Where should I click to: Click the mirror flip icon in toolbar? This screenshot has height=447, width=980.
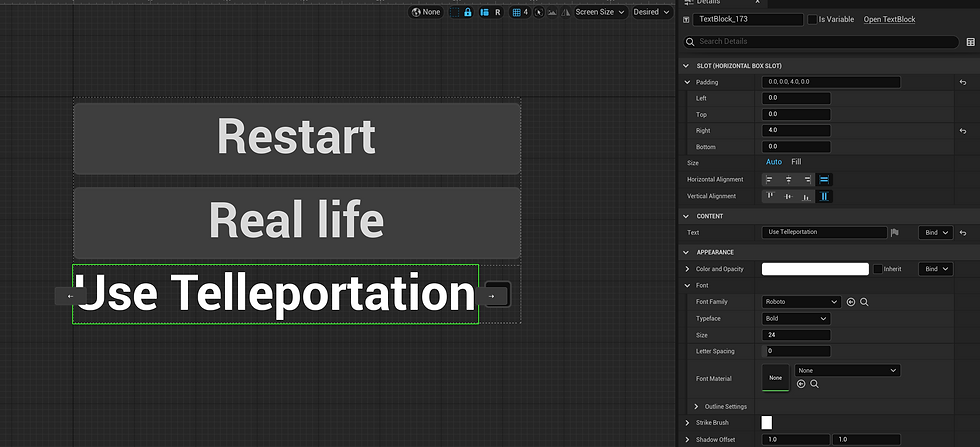point(565,12)
